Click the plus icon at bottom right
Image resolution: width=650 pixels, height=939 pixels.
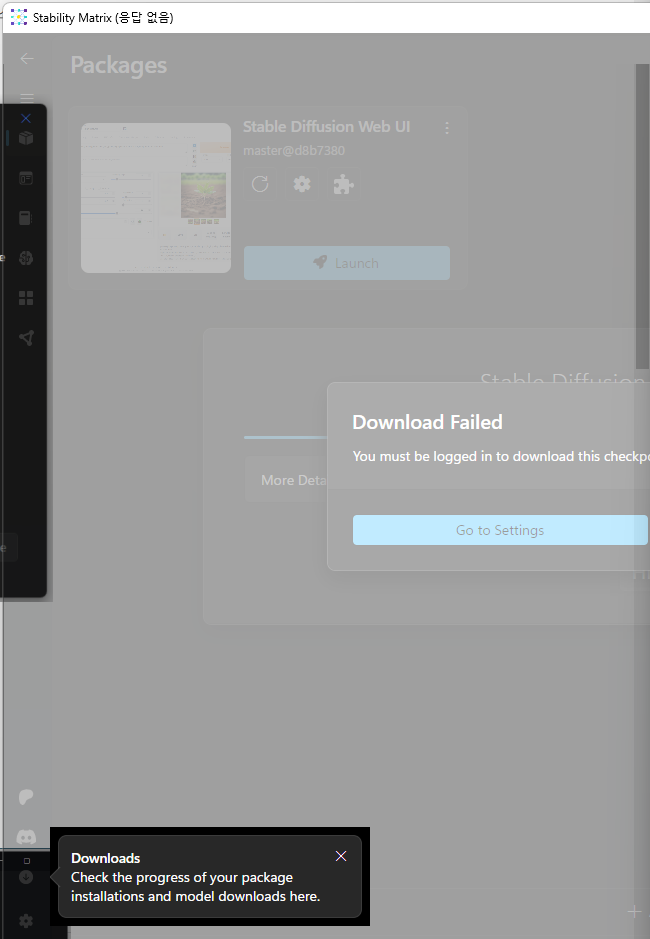[x=634, y=912]
